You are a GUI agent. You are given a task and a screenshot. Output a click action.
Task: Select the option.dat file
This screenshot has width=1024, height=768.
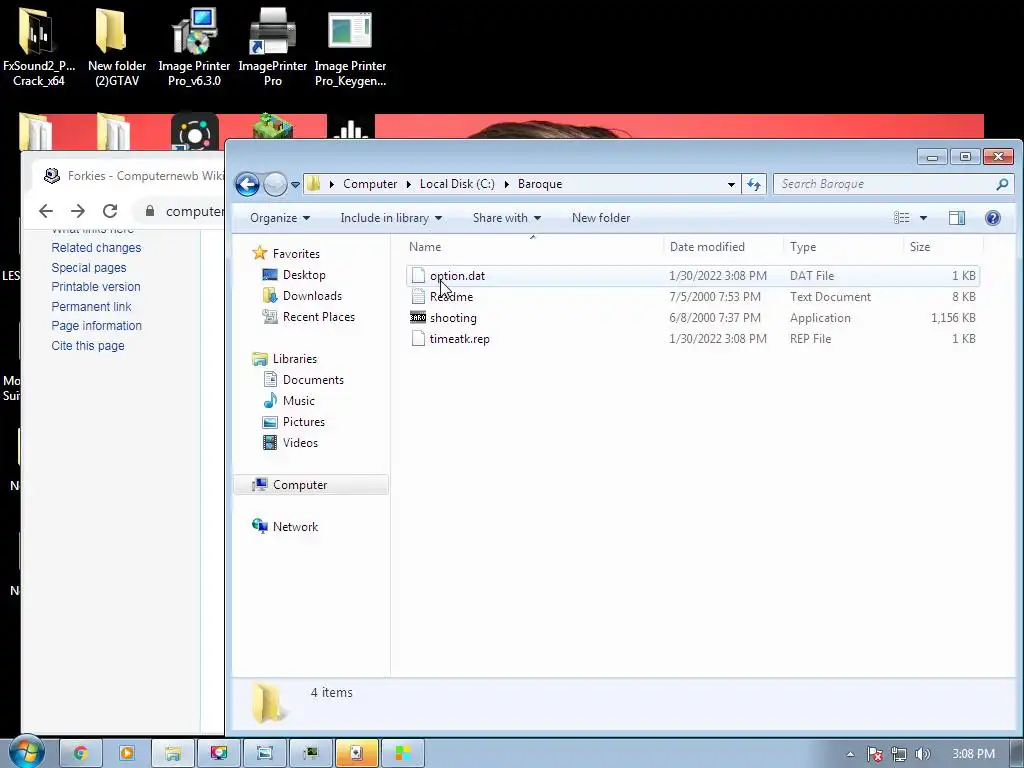tap(692, 276)
